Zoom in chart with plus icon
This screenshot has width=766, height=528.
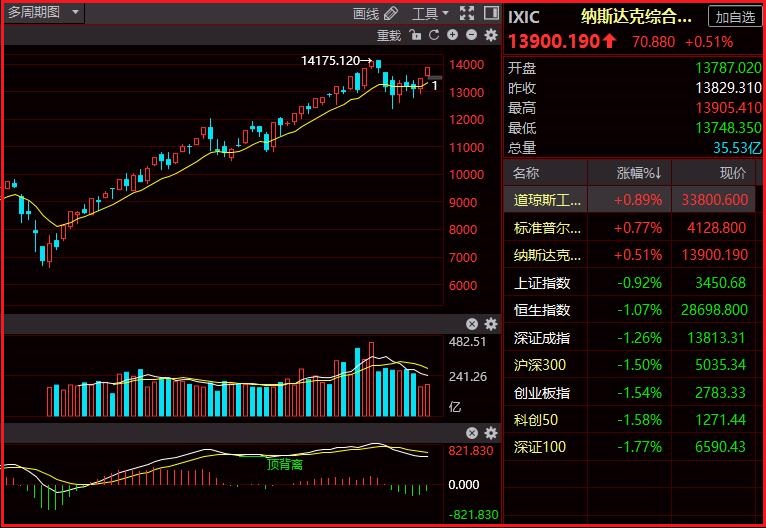(453, 35)
